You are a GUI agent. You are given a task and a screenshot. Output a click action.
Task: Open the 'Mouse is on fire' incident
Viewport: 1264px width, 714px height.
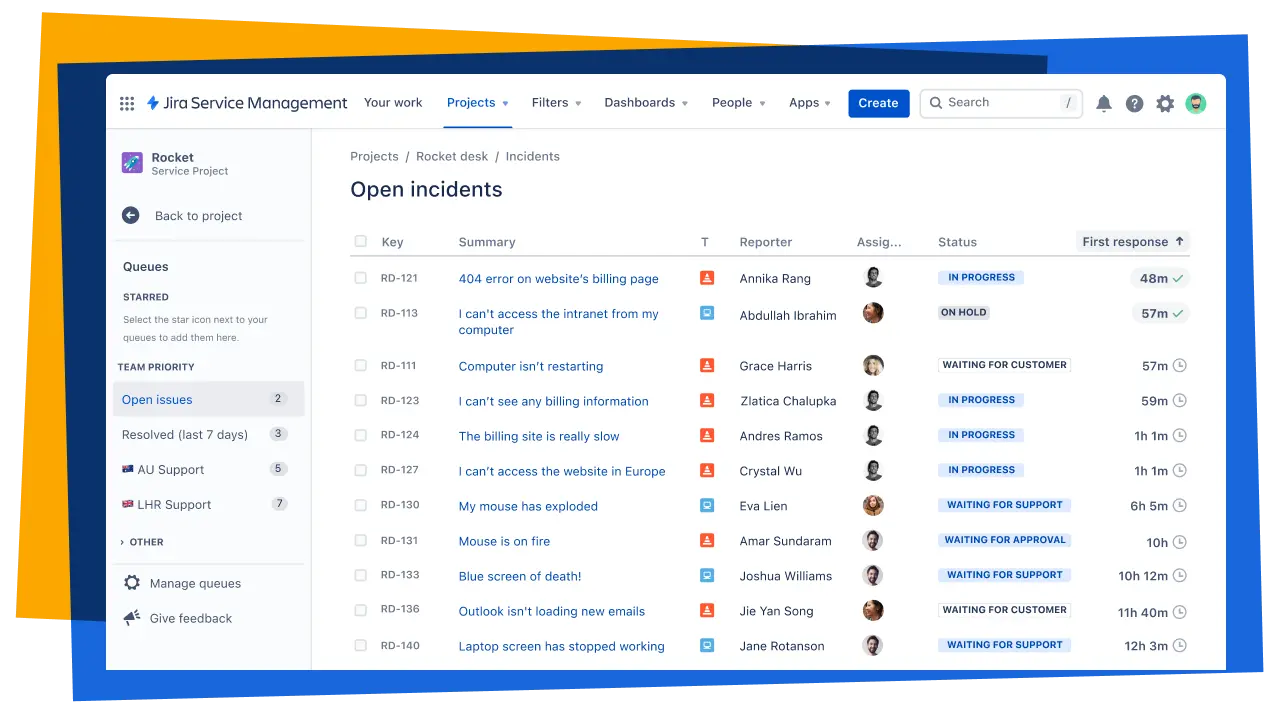point(504,541)
